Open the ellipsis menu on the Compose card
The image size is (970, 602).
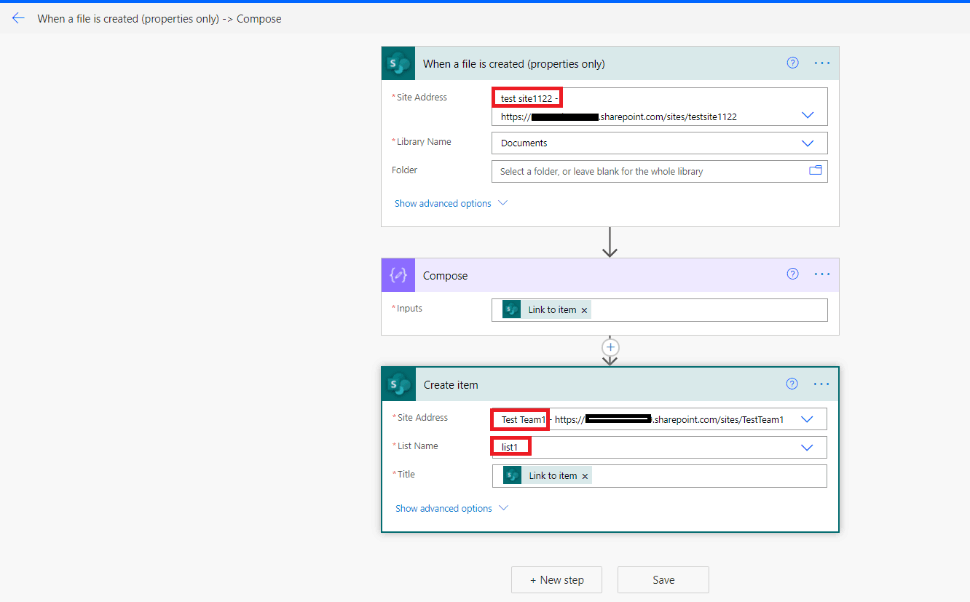(x=822, y=274)
